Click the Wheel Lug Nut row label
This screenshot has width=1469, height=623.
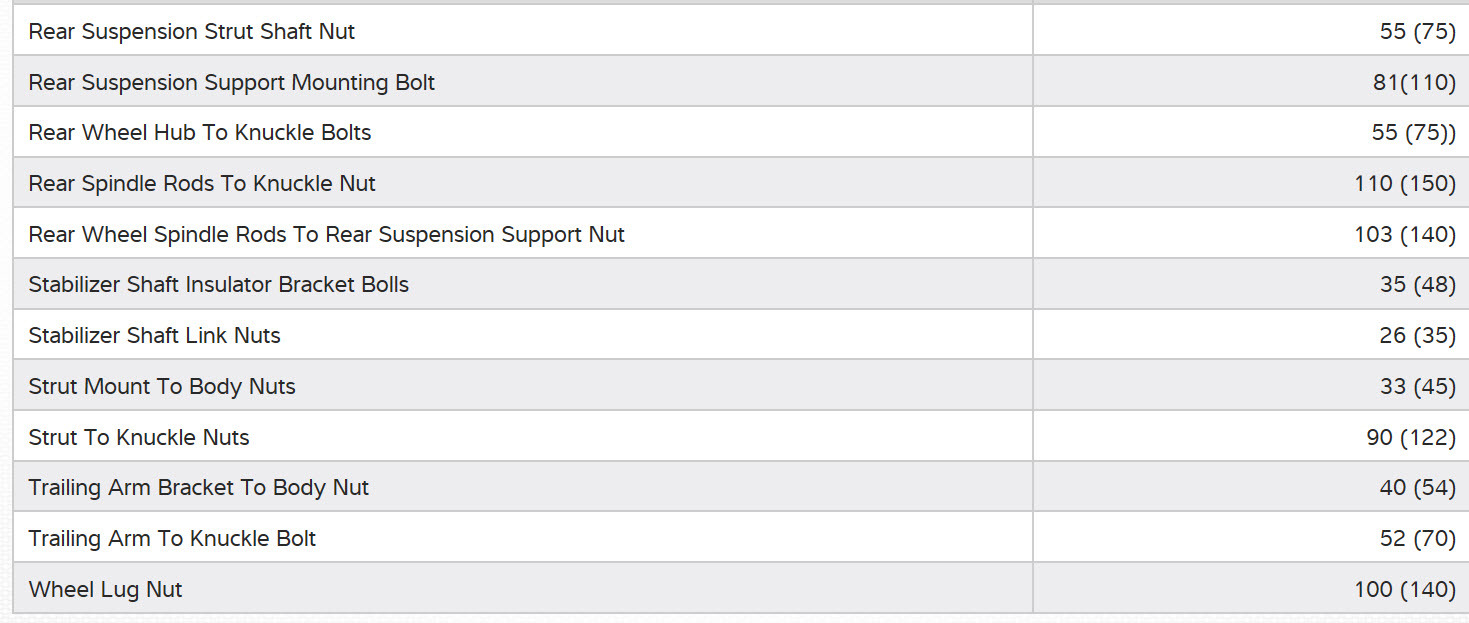[x=106, y=590]
